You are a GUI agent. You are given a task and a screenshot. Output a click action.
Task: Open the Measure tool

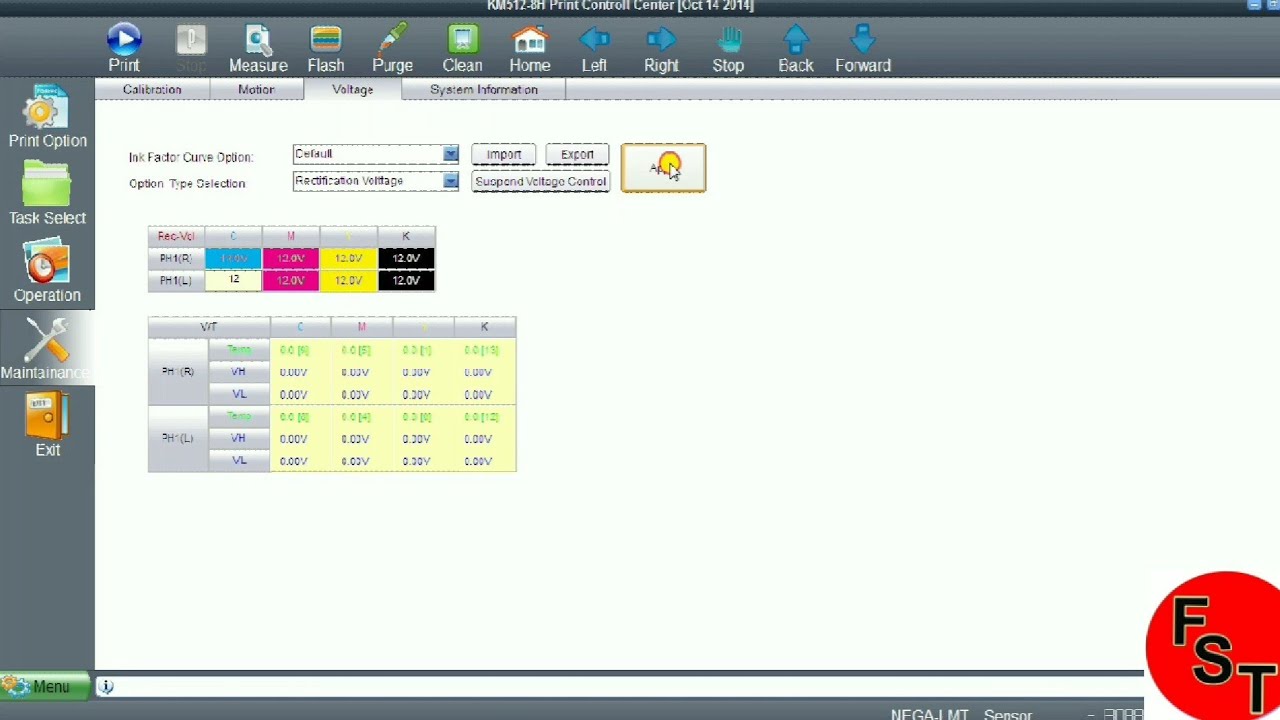tap(258, 48)
